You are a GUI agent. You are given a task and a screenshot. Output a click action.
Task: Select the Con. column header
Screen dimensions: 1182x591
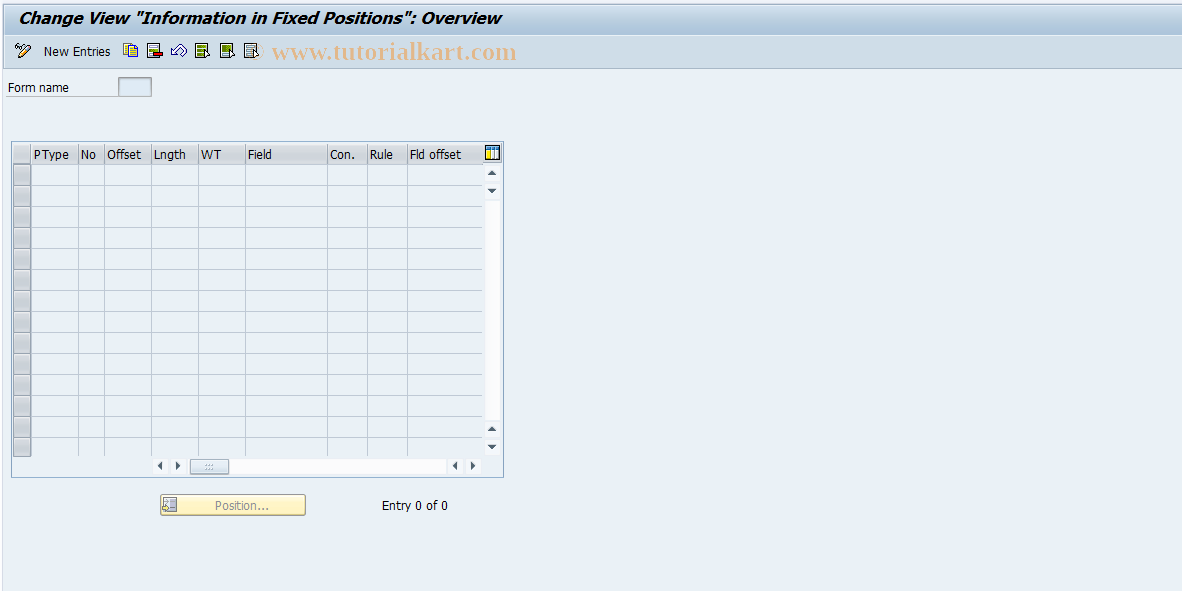pyautogui.click(x=347, y=155)
